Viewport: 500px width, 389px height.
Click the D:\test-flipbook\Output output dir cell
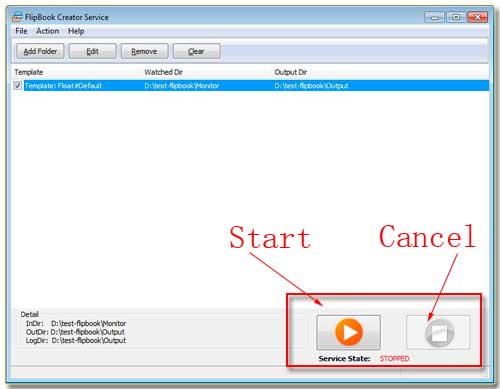tap(311, 86)
